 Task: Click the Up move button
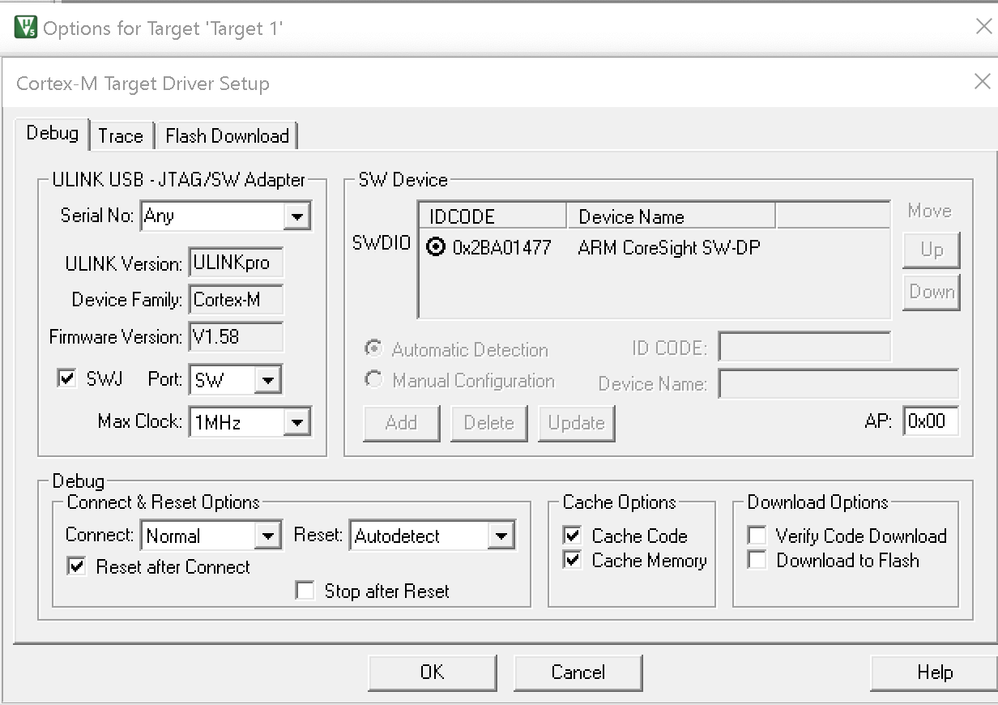pos(931,250)
